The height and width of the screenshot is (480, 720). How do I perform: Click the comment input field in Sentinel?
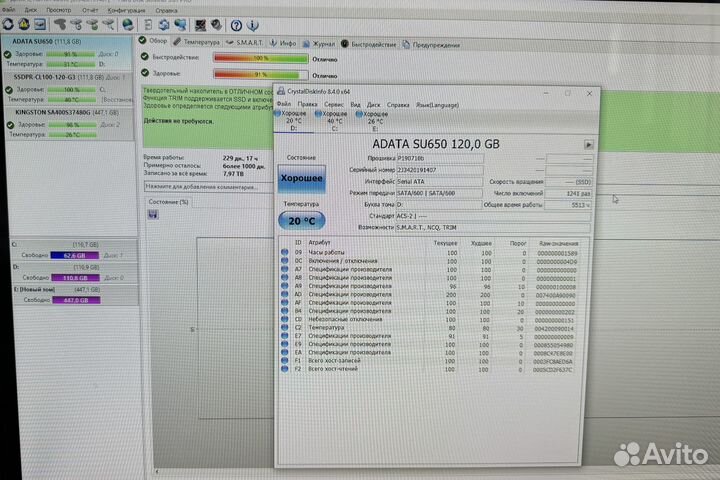(209, 187)
